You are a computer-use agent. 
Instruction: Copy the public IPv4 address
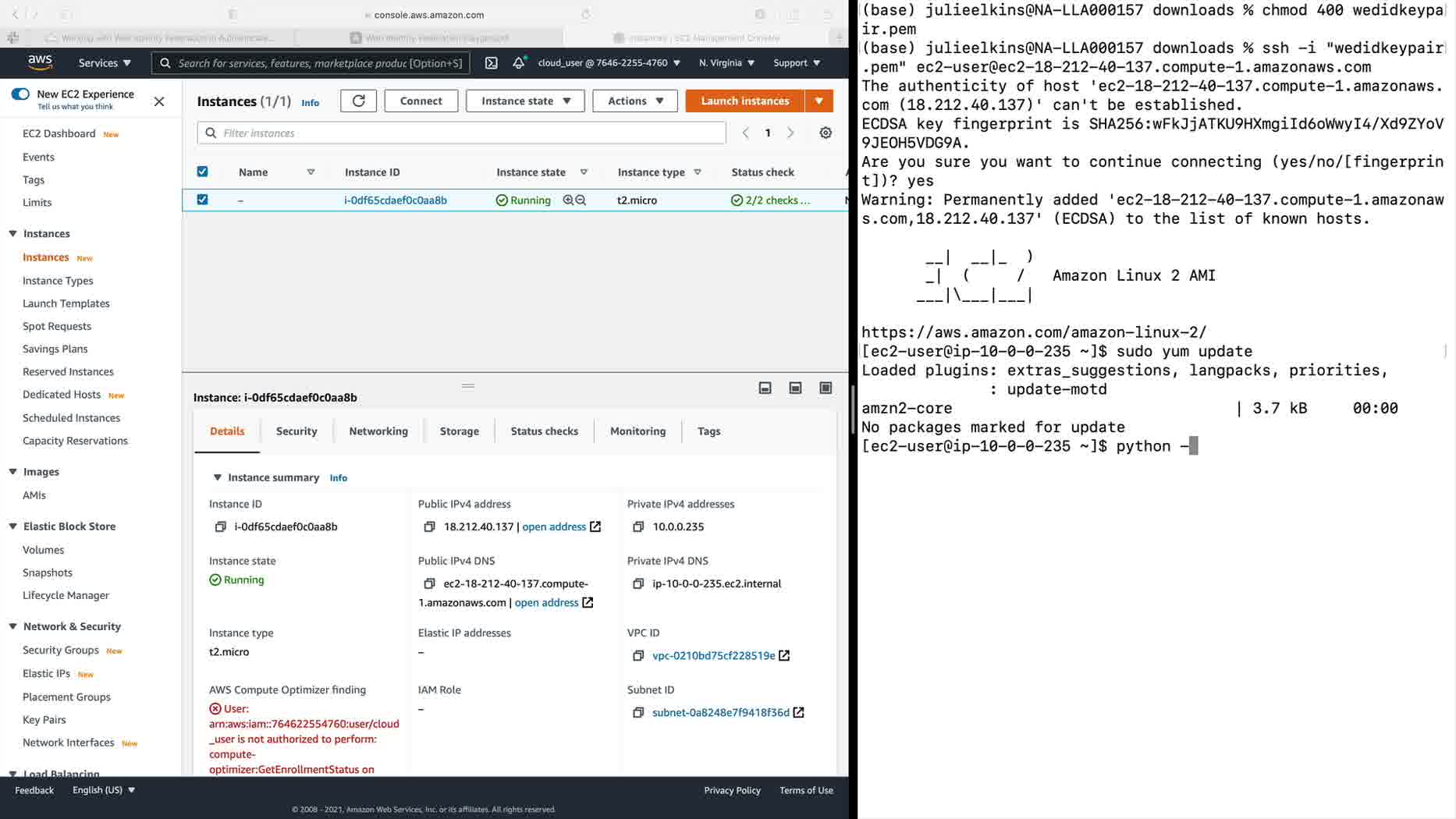click(x=429, y=526)
